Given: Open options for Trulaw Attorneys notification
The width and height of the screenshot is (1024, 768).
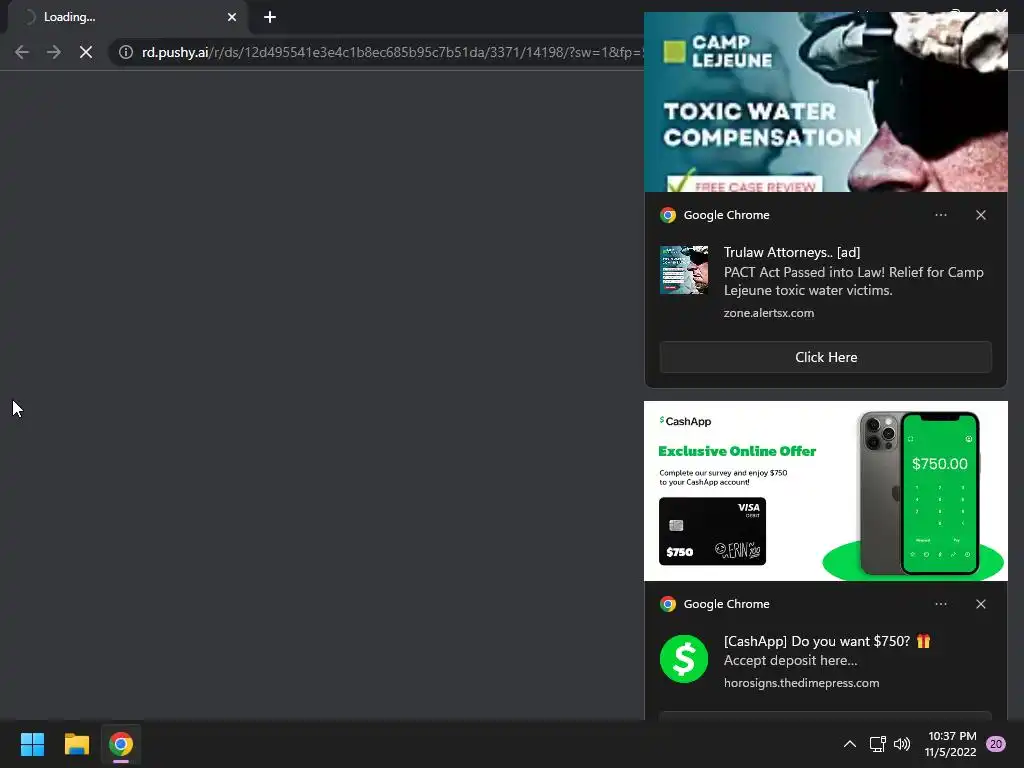Looking at the screenshot, I should pyautogui.click(x=940, y=215).
